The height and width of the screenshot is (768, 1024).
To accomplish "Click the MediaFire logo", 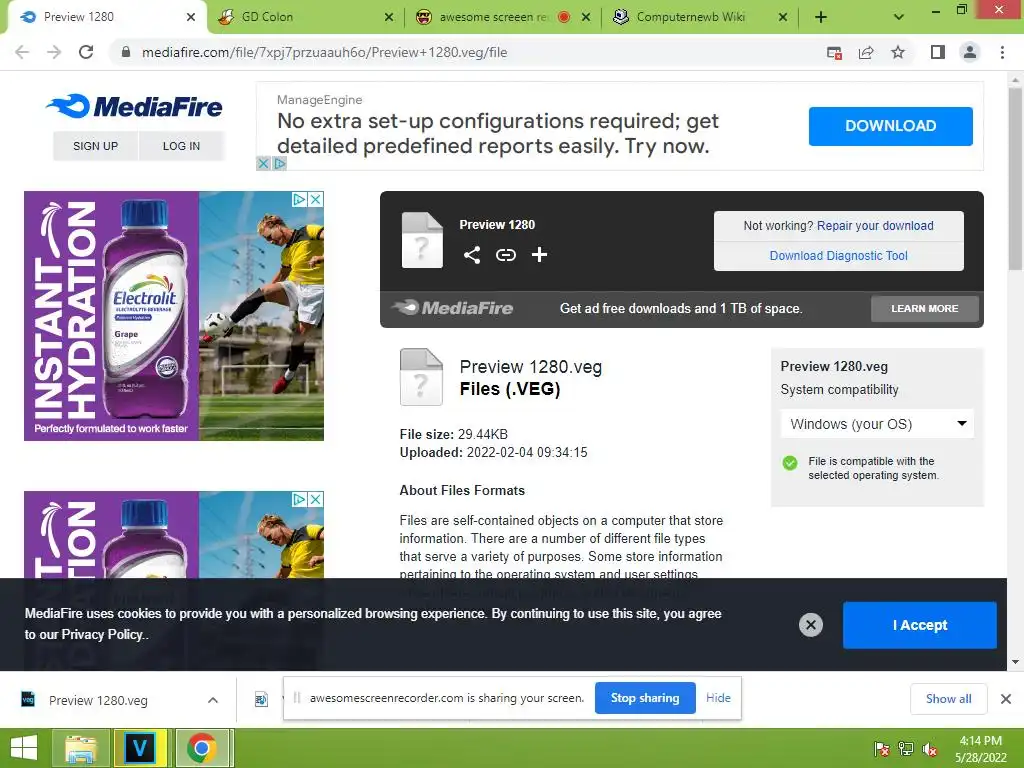I will coord(135,106).
